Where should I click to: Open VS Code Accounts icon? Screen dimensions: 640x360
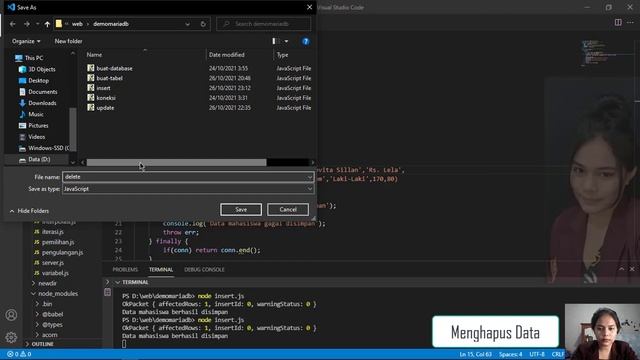(x=11, y=315)
